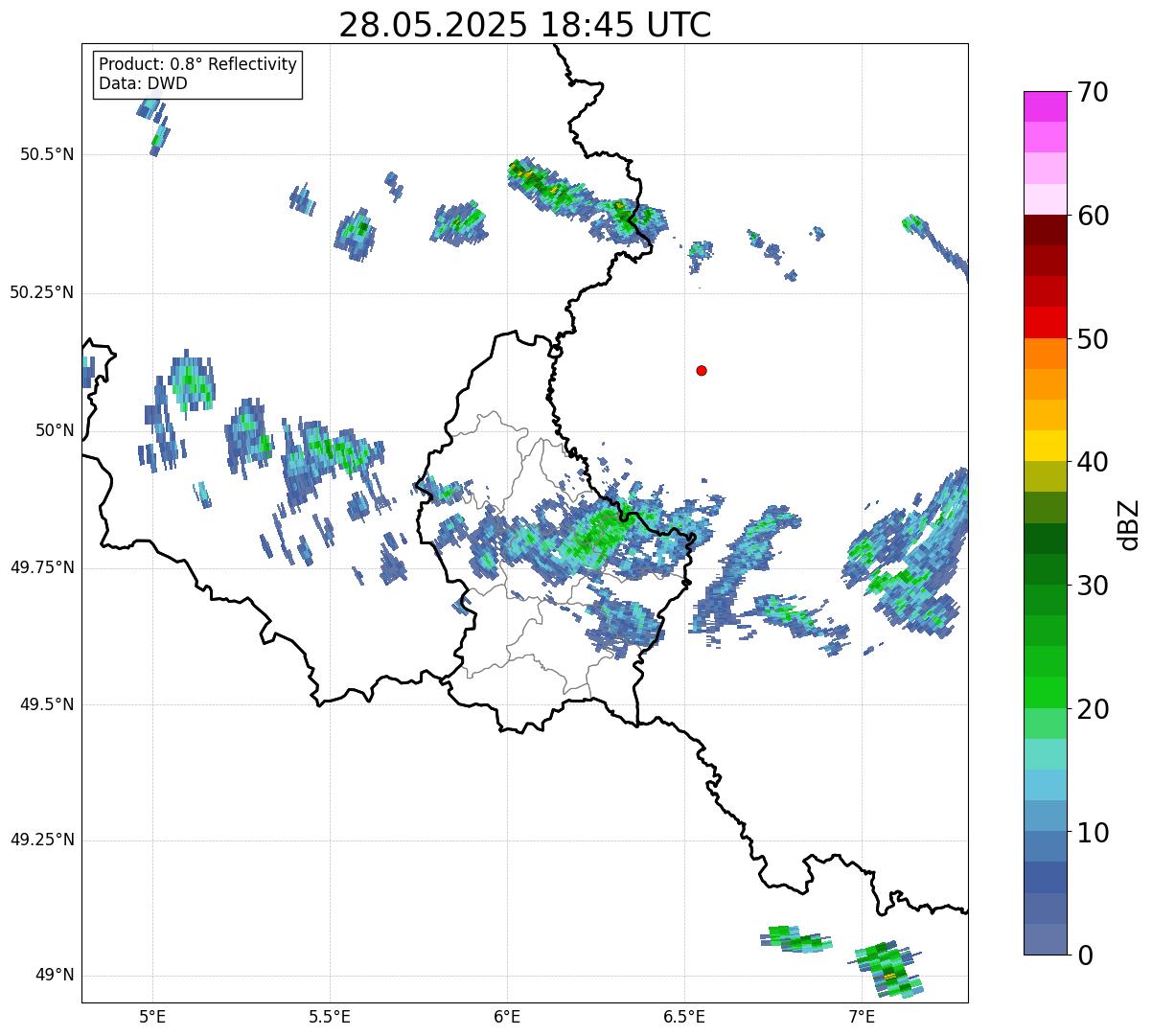
Task: Click the 50.25°N latitude label
Action: tap(42, 292)
